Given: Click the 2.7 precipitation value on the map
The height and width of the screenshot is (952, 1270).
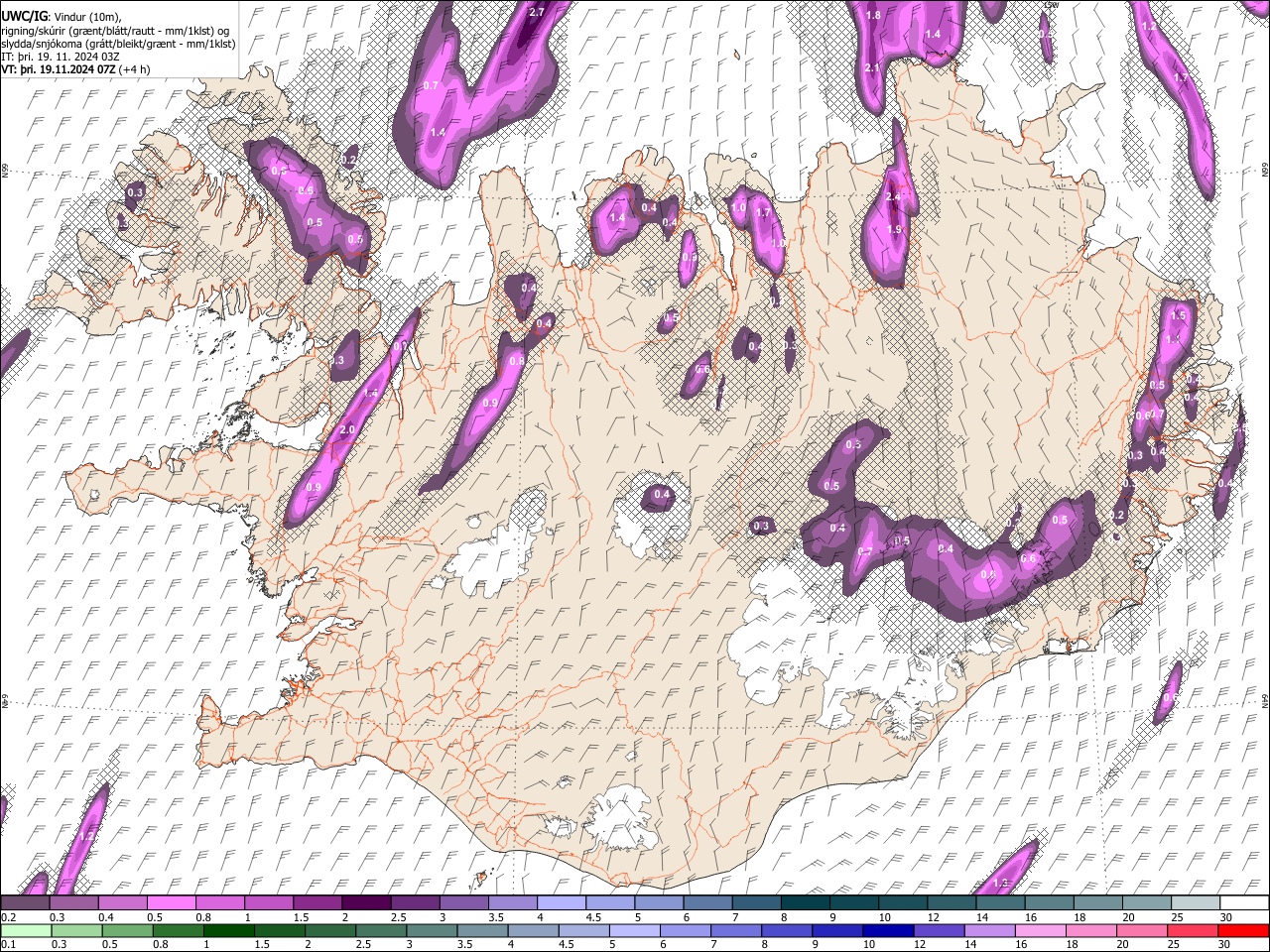Looking at the screenshot, I should pos(537,12).
